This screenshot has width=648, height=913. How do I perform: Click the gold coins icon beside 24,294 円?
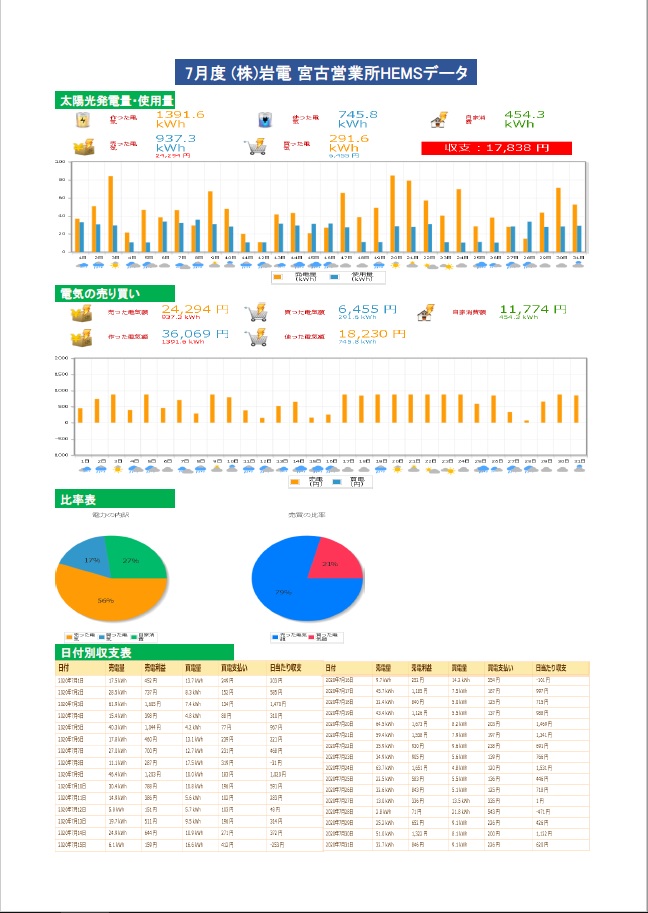tap(80, 313)
